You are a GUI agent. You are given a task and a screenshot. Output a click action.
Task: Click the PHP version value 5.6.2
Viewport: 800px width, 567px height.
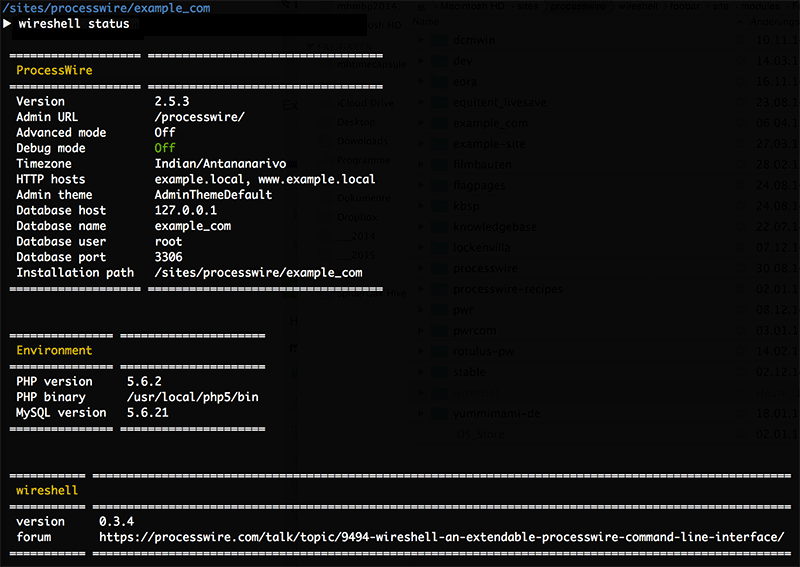144,381
